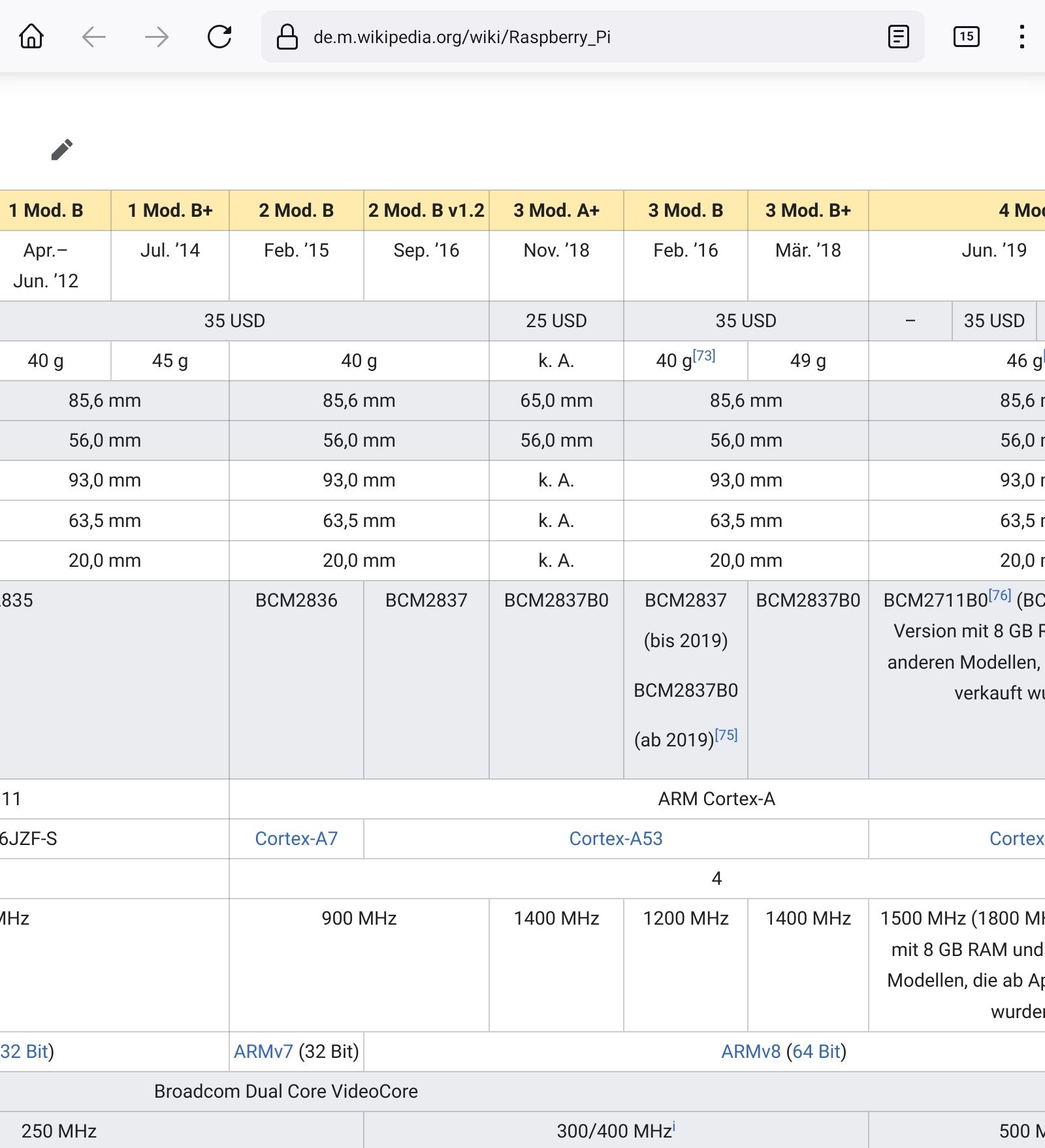Go forward using the right arrow
1045x1148 pixels.
(157, 37)
